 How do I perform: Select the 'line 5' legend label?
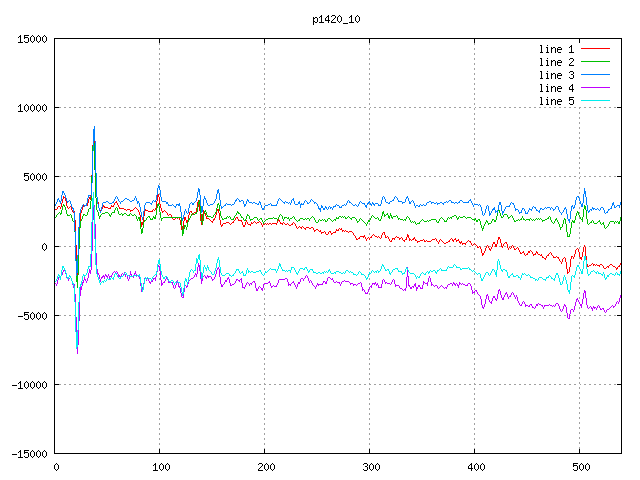[557, 101]
